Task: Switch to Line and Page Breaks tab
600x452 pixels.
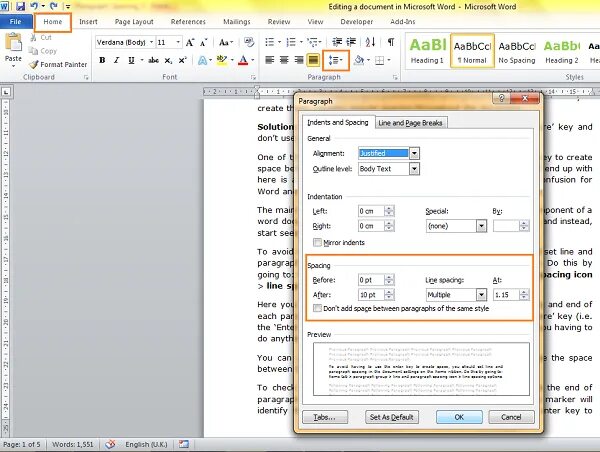Action: click(410, 123)
